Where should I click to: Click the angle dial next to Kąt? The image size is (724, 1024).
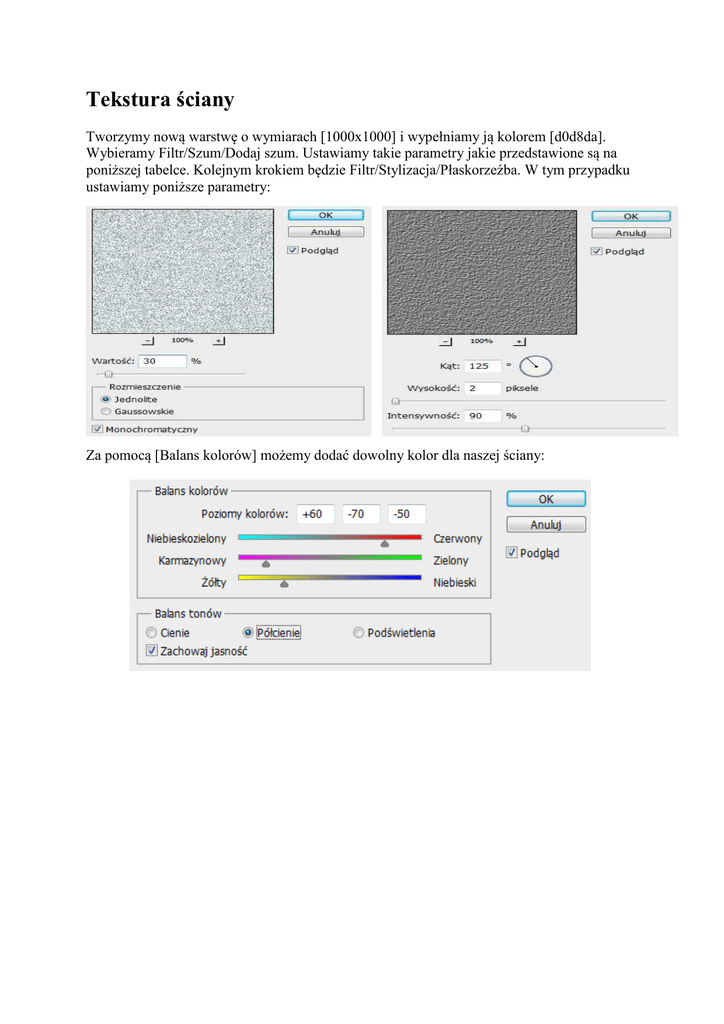click(x=537, y=366)
